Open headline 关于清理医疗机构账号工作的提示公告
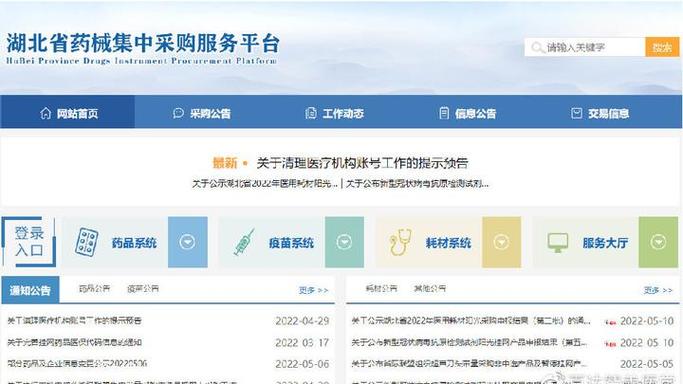Screen dimensions: 683x384 362,163
